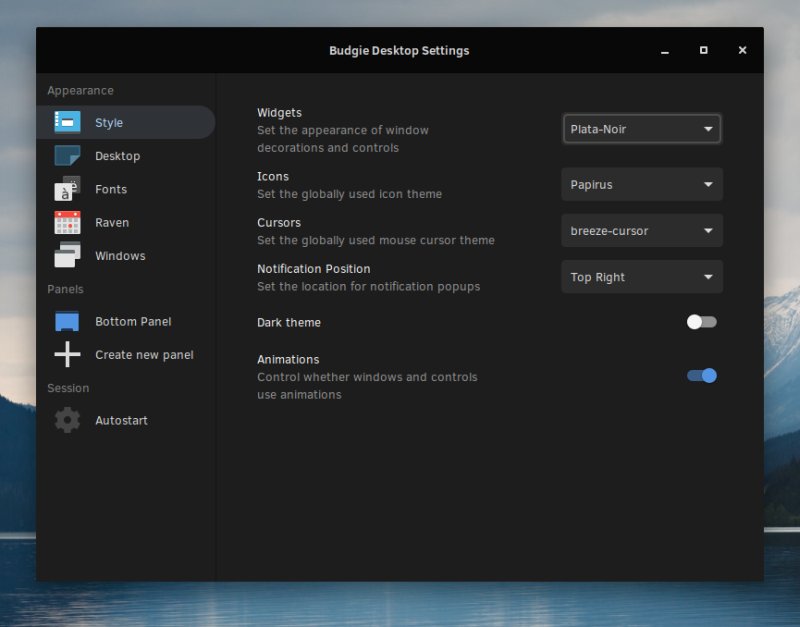Screen dimensions: 800x627
Task: Select the Autostart entry under Session
Action: (122, 420)
